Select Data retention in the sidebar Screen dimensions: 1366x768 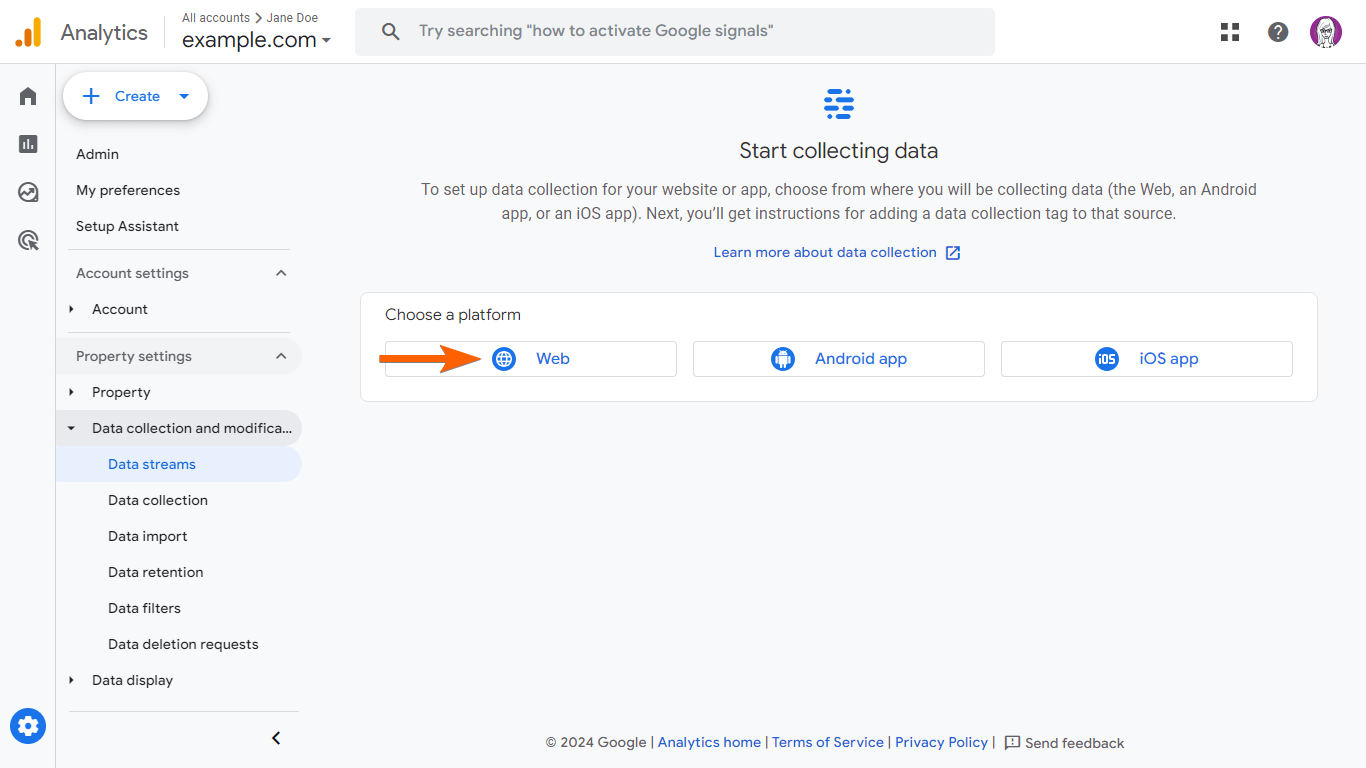(x=156, y=572)
